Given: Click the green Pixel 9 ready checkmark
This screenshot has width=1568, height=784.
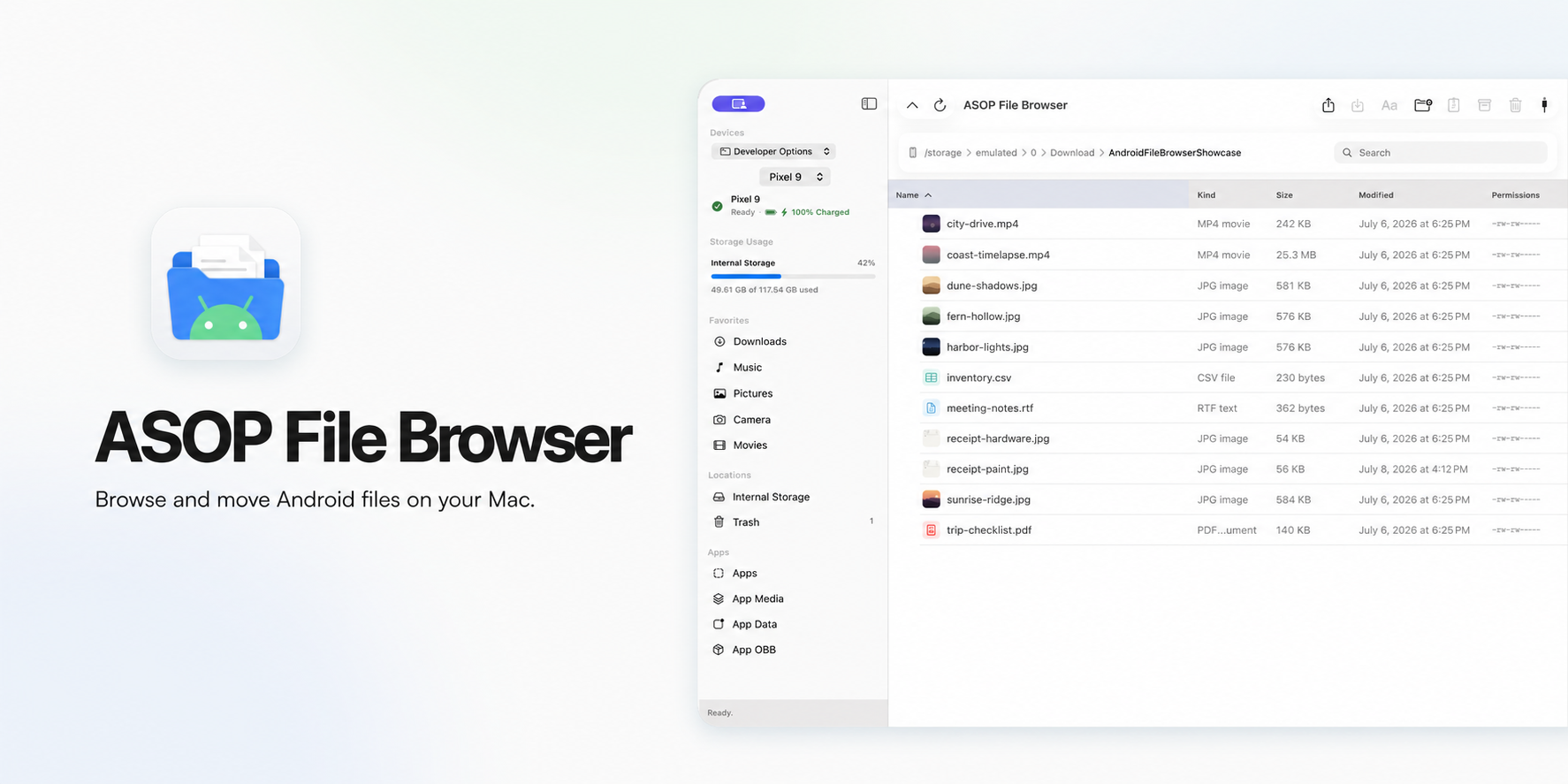Looking at the screenshot, I should [x=717, y=206].
